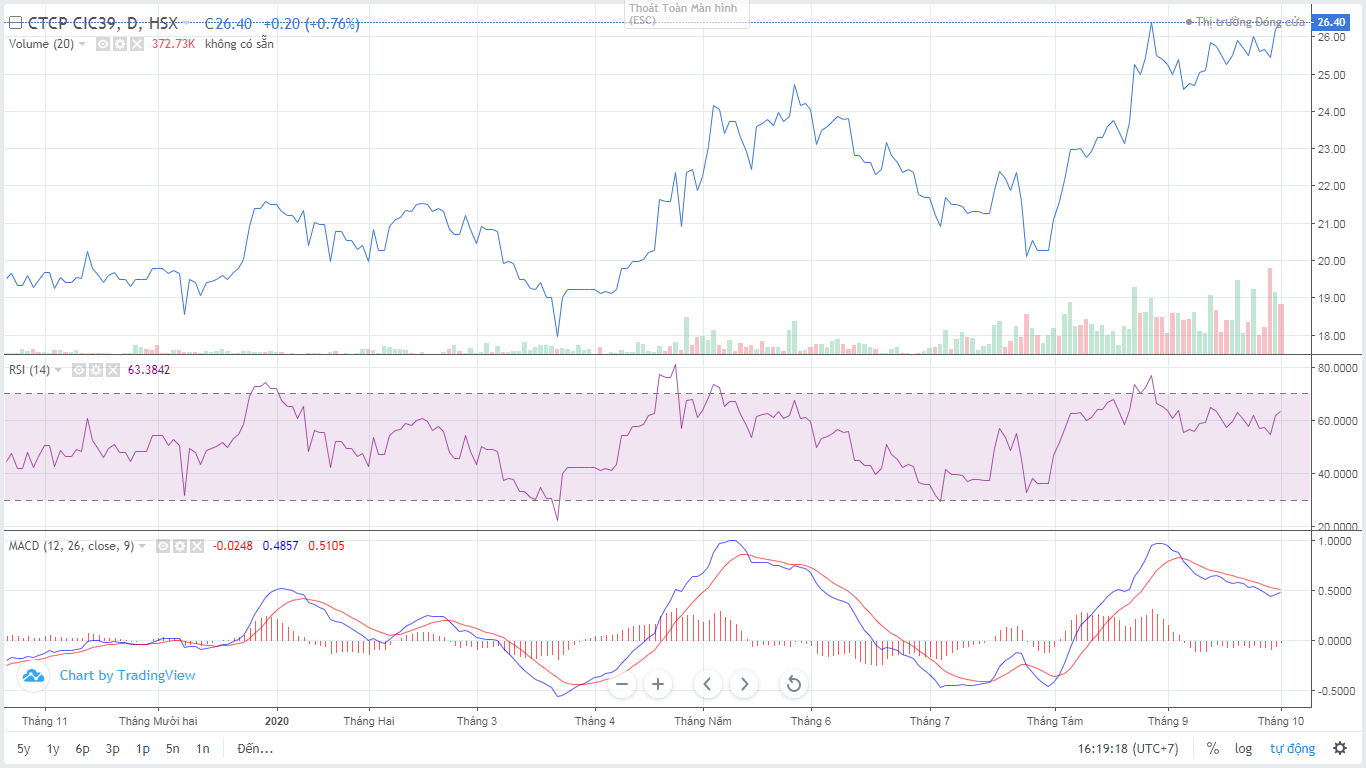
Task: Click the MACD line value 0.4857
Action: click(280, 546)
